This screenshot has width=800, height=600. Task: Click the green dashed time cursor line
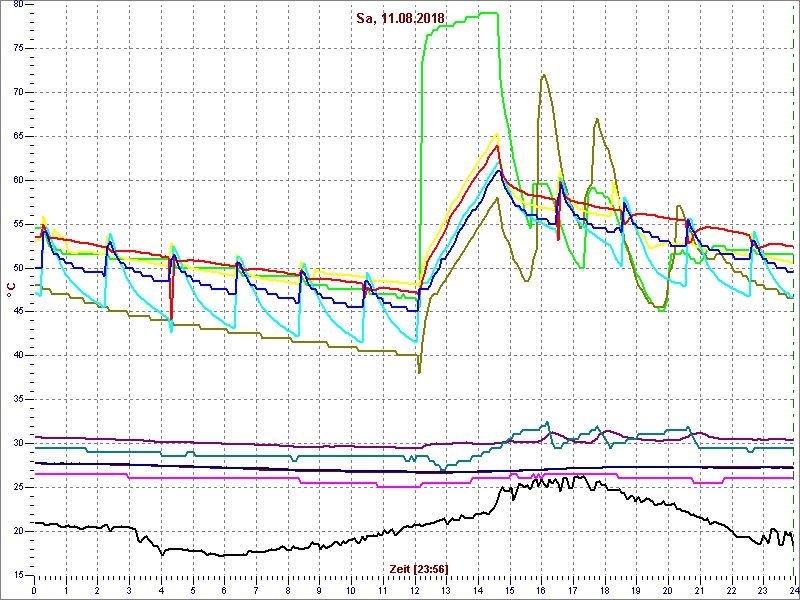click(x=793, y=290)
